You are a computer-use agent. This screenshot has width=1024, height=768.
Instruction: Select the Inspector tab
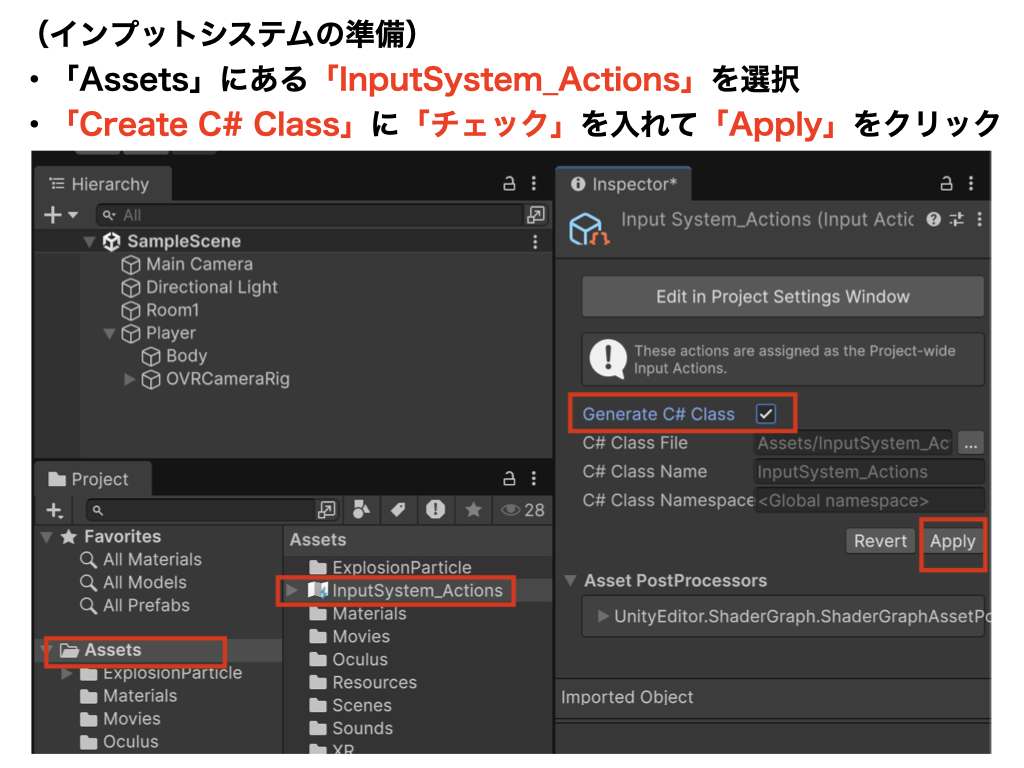[624, 185]
